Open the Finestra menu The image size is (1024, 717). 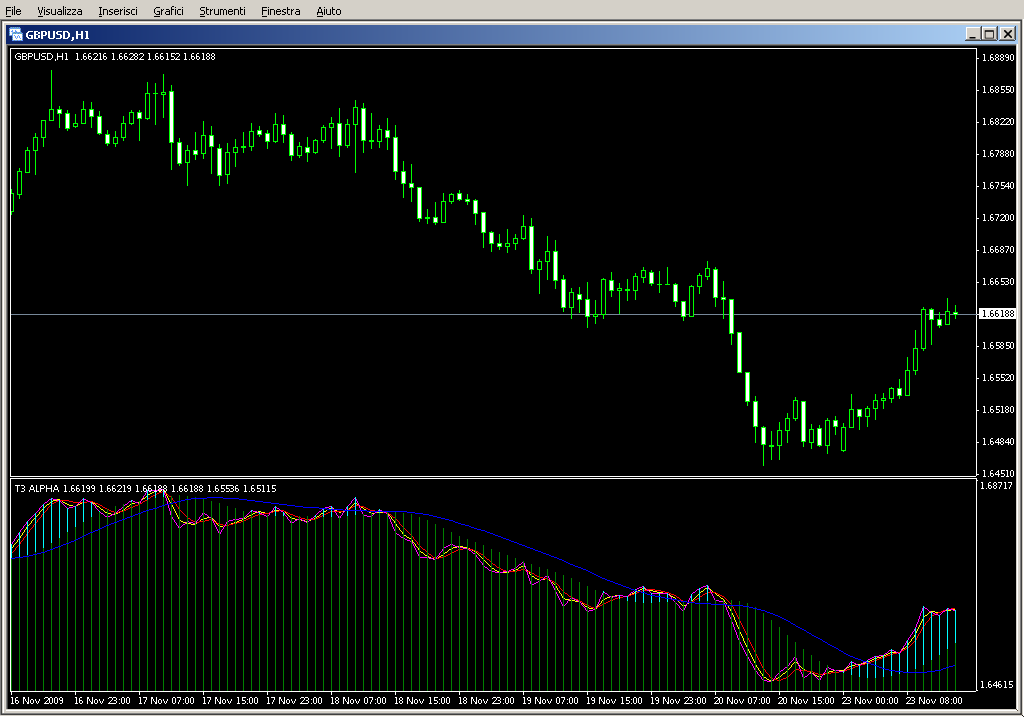[281, 11]
